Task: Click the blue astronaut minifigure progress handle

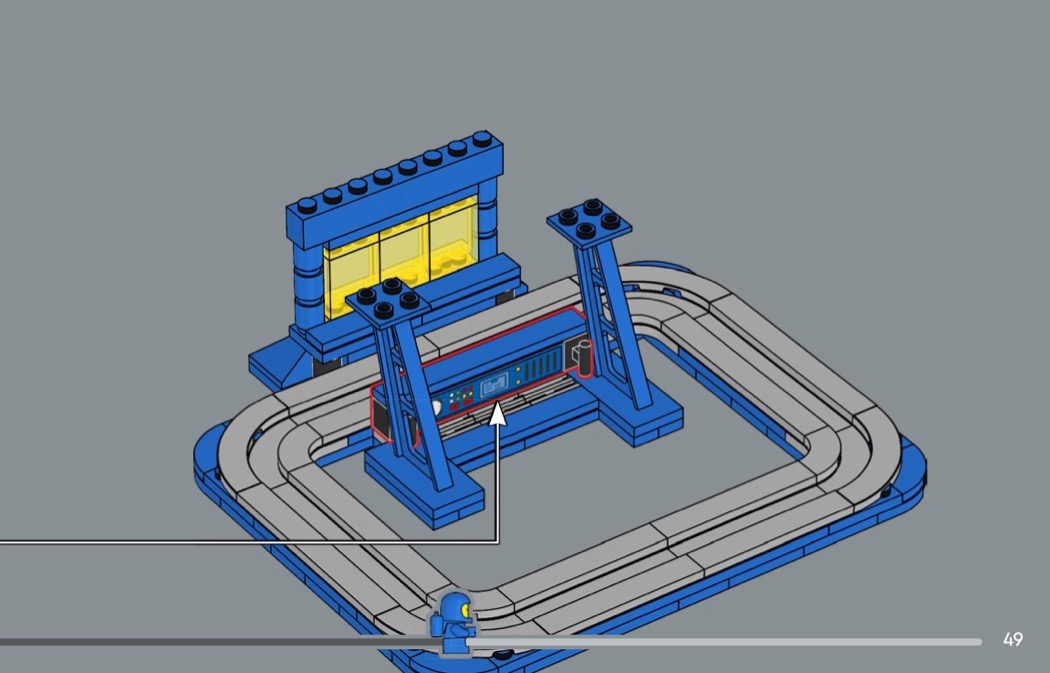Action: [454, 624]
